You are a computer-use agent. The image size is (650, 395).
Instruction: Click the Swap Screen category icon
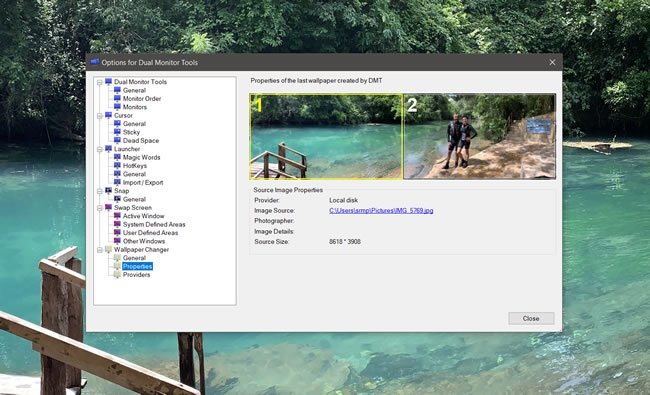[109, 207]
